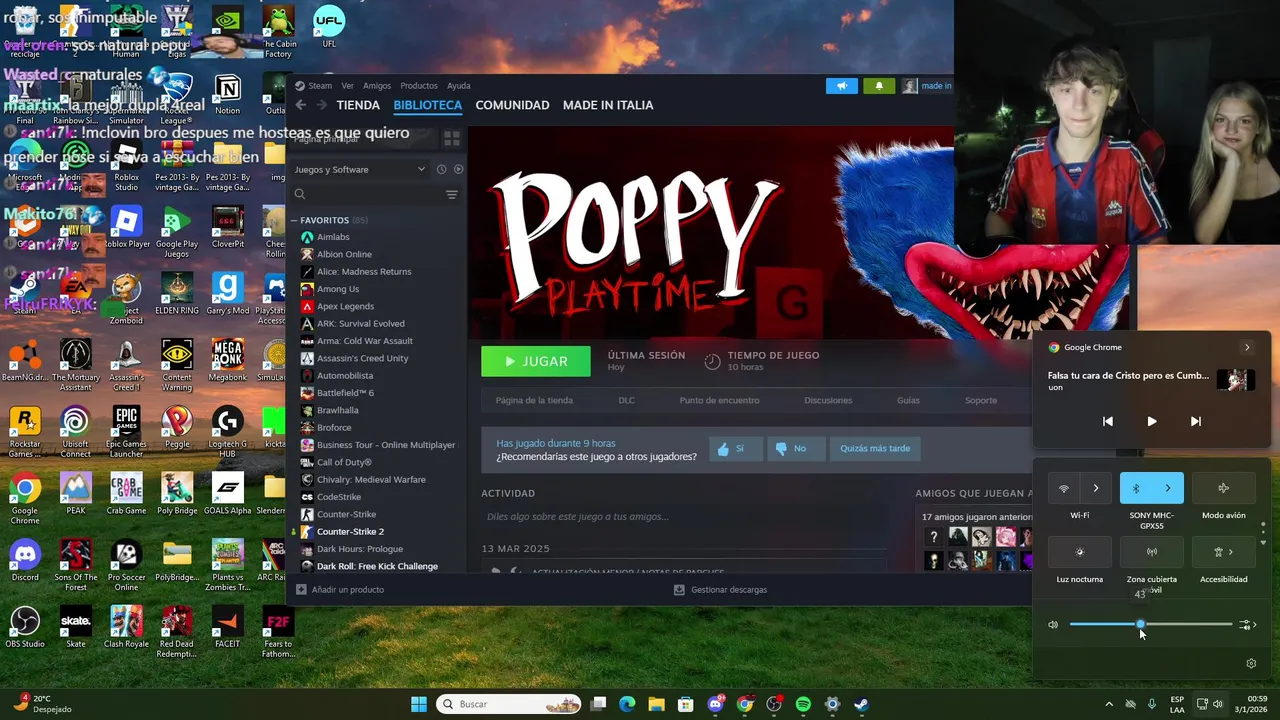Screen dimensions: 1280x720
Task: Click the recent activity clock icon in library filter
Action: point(441,169)
